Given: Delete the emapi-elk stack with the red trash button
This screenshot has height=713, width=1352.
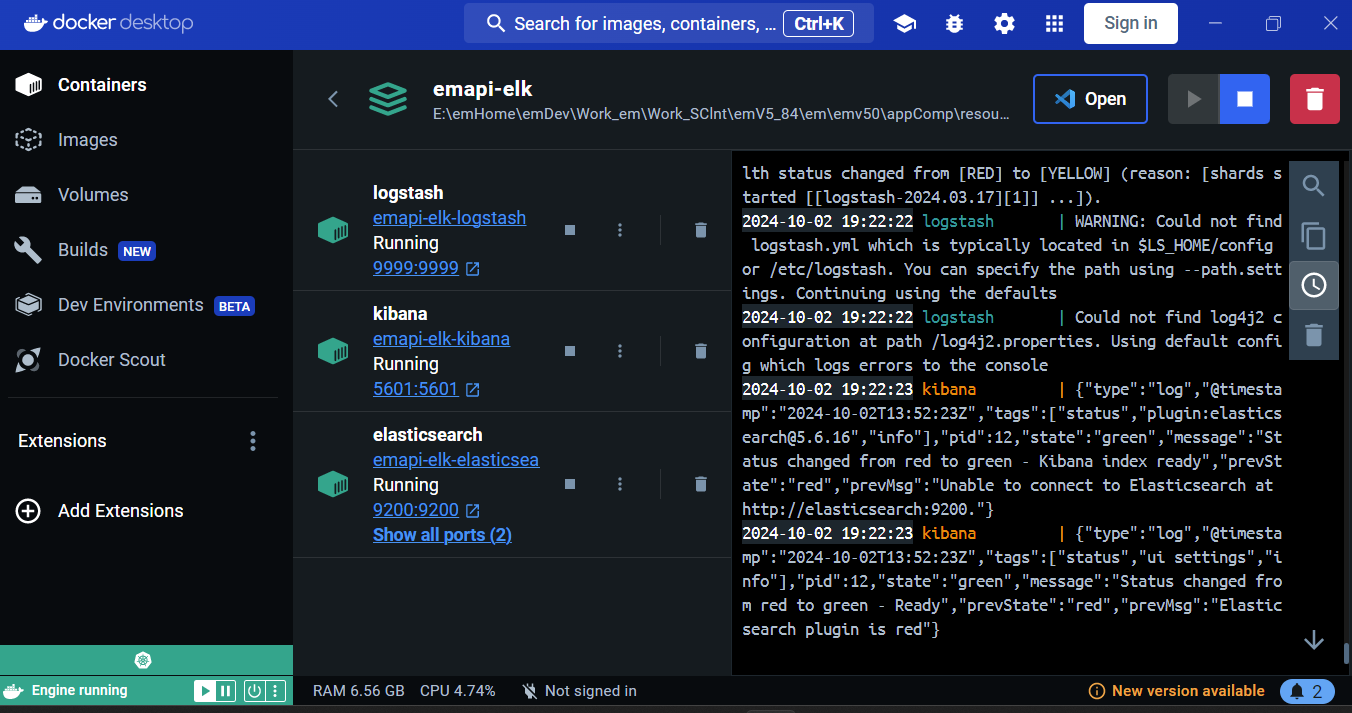Looking at the screenshot, I should (x=1314, y=99).
